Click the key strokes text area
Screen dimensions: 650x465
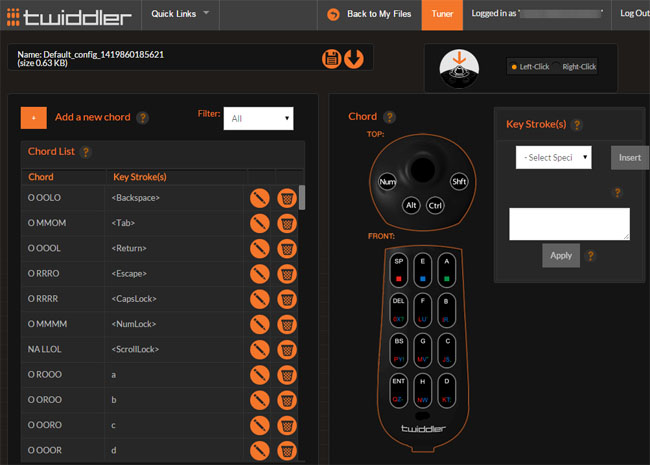[x=569, y=224]
